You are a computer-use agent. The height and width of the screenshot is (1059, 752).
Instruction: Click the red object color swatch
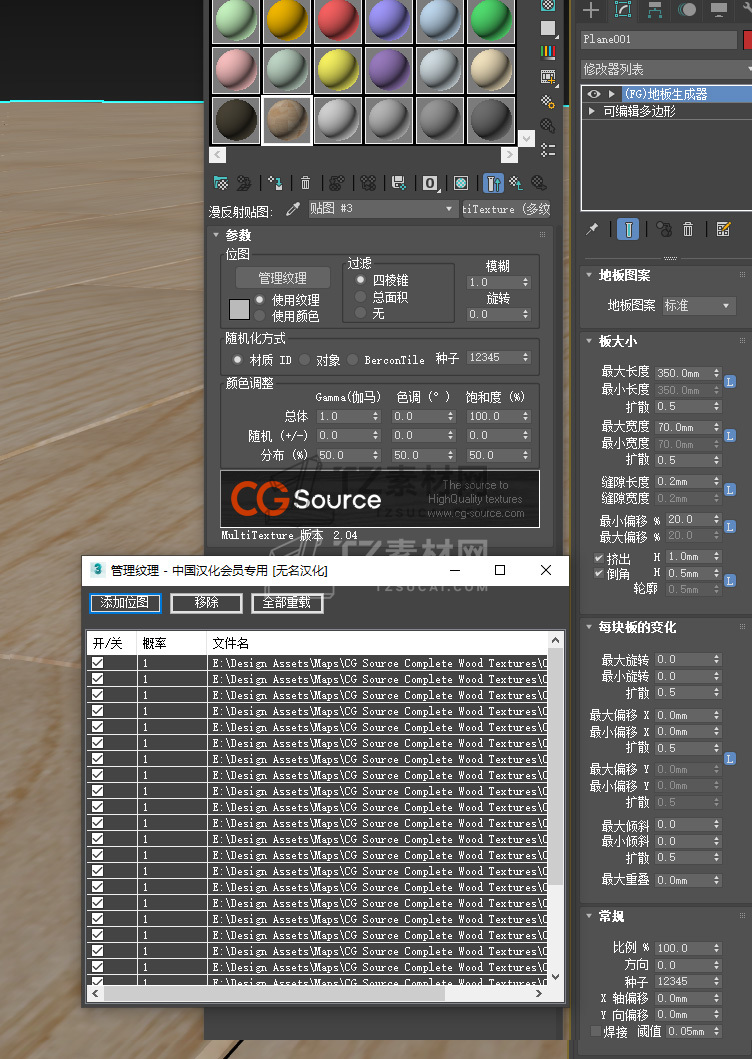point(747,40)
